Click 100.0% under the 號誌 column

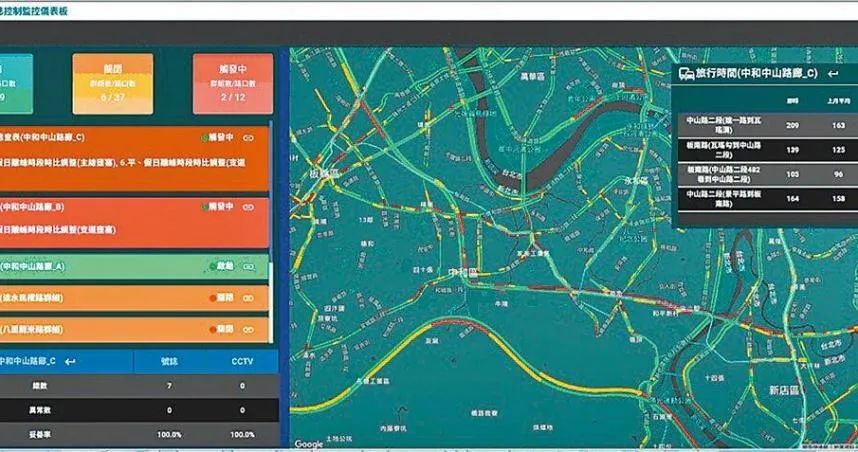point(169,434)
